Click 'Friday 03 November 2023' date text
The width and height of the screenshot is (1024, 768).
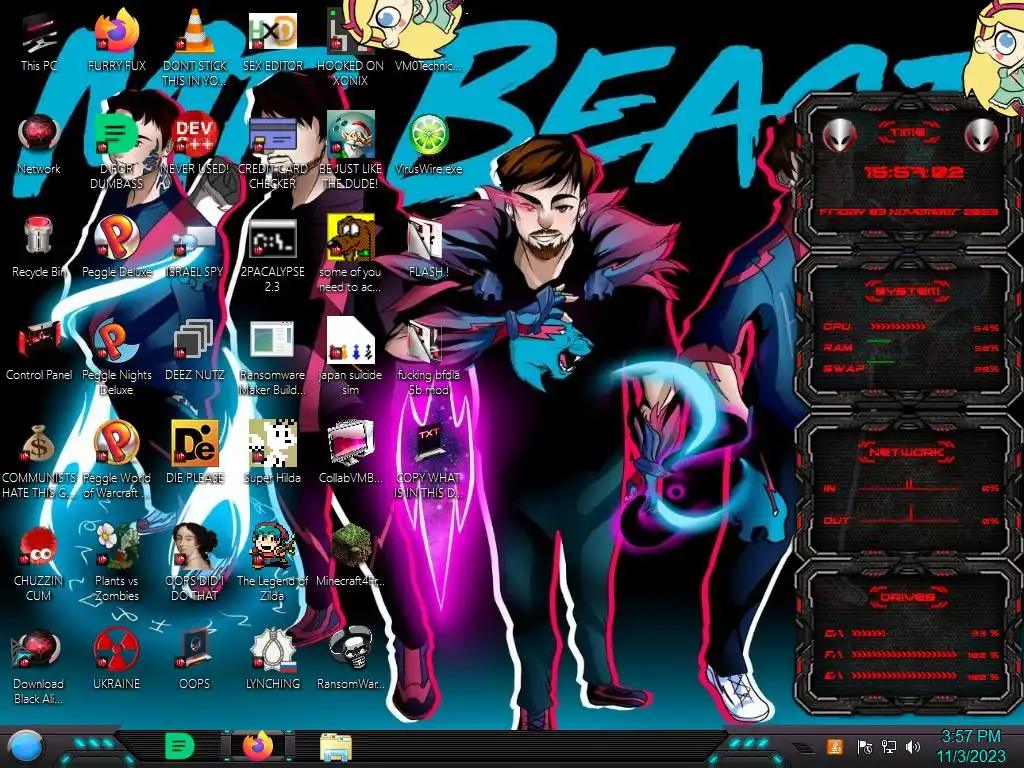coord(908,212)
